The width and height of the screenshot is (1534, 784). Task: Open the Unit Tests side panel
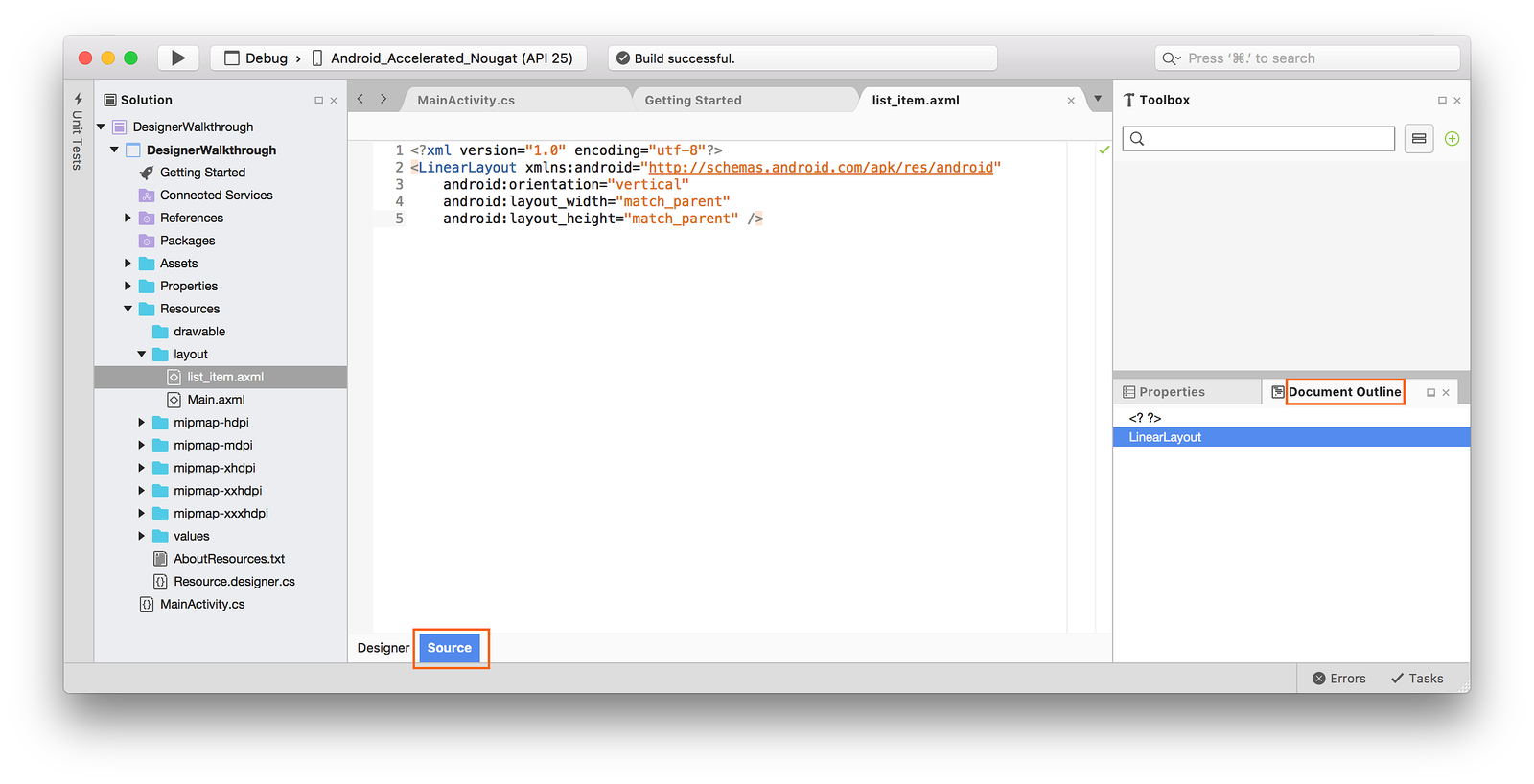78,132
